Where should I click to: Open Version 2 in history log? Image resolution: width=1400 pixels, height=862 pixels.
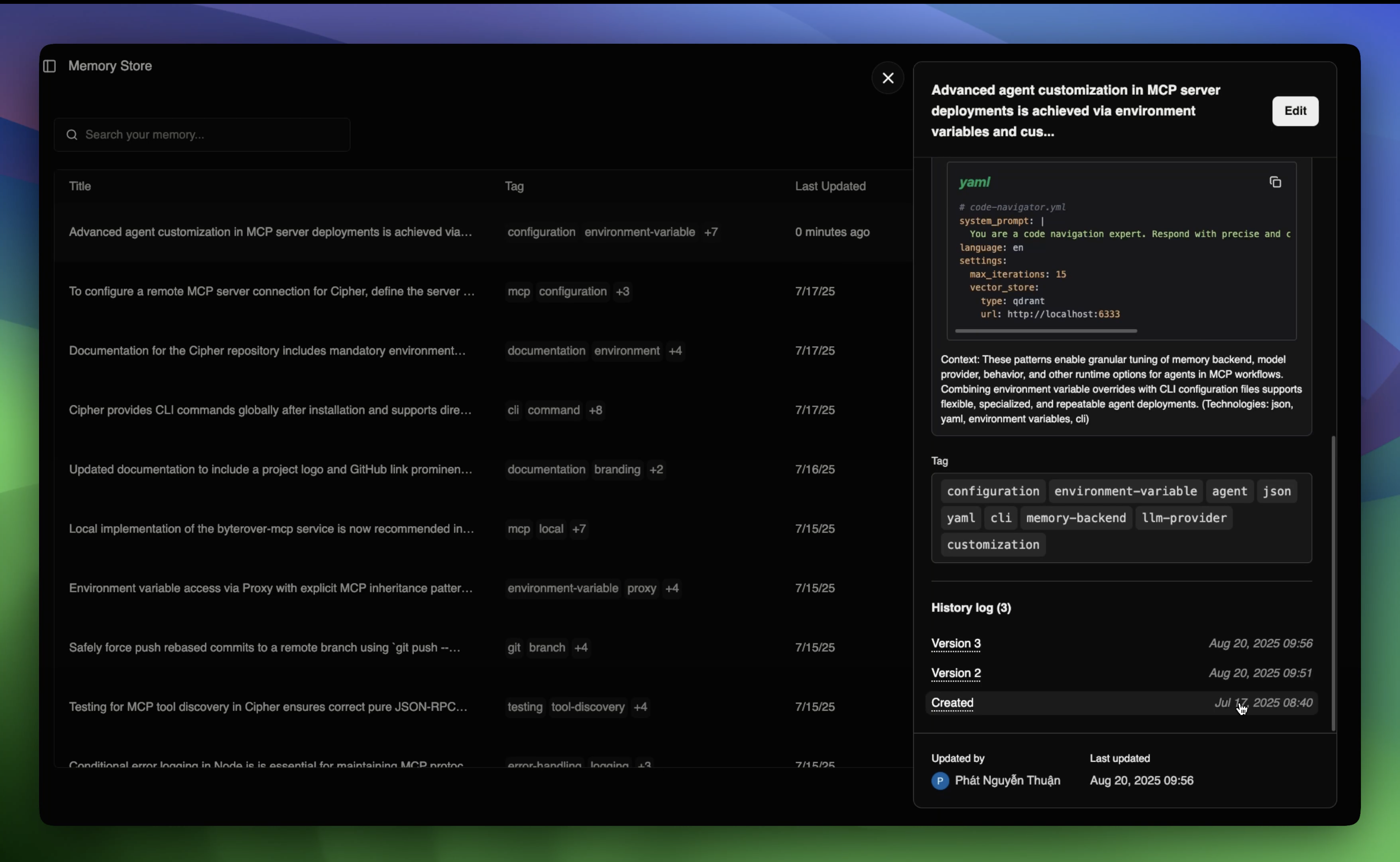click(x=955, y=673)
